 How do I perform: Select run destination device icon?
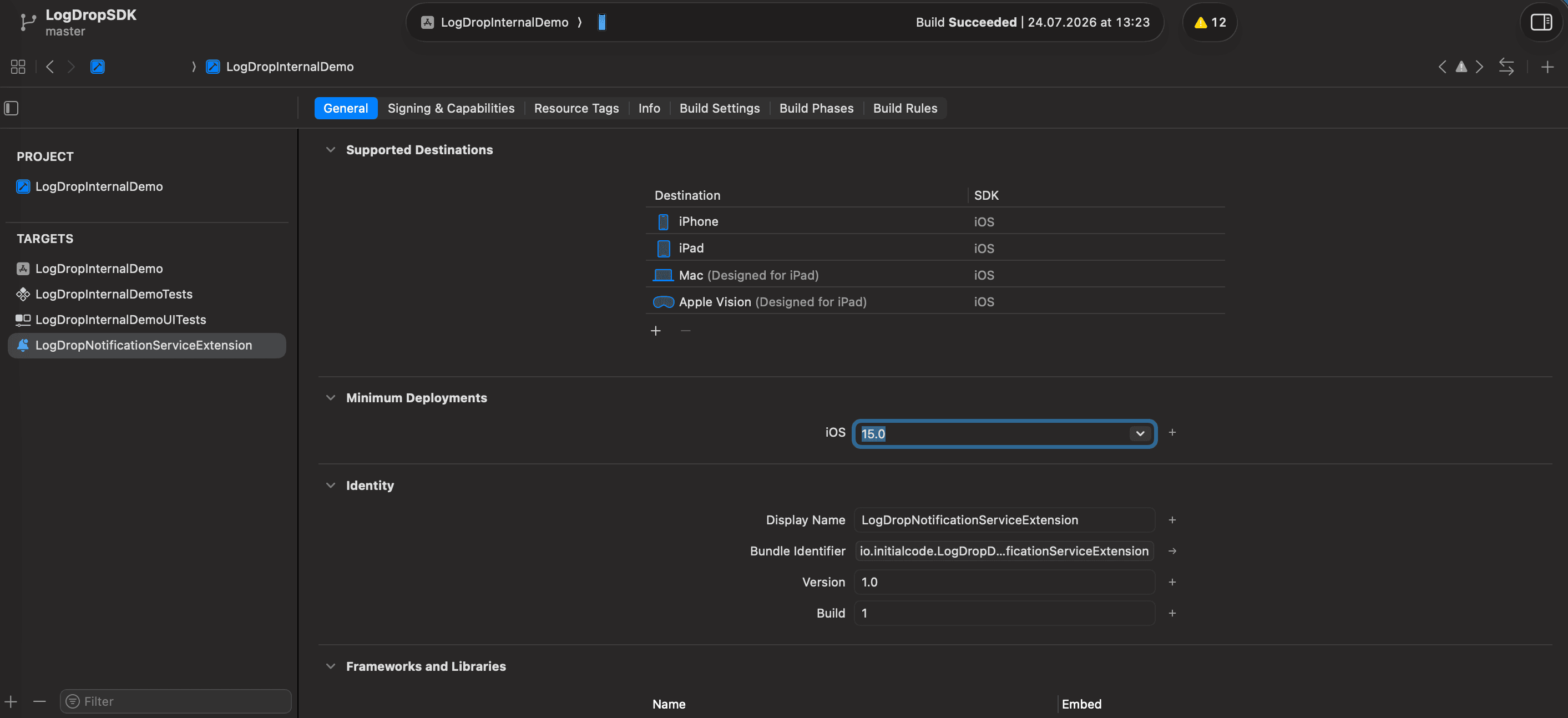tap(601, 23)
